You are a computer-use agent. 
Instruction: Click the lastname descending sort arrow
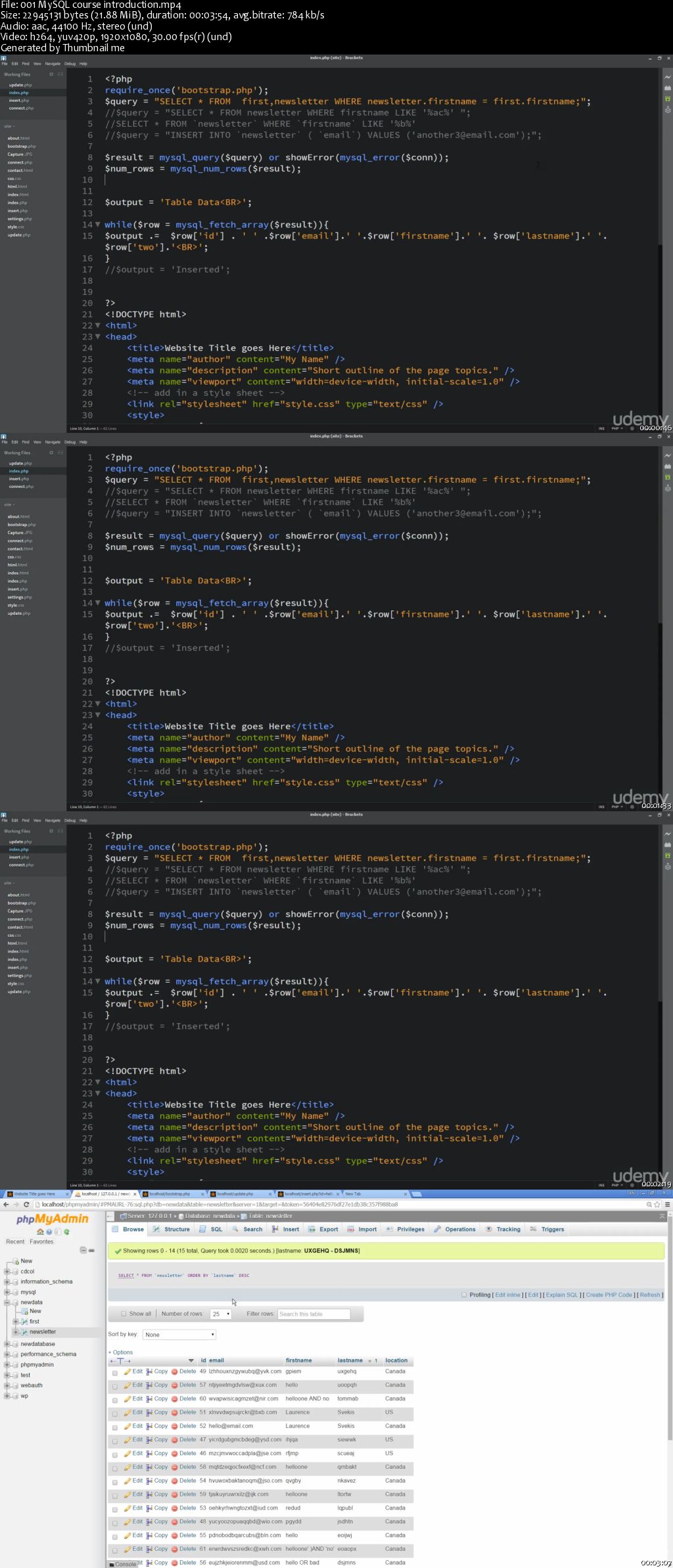pos(369,1360)
